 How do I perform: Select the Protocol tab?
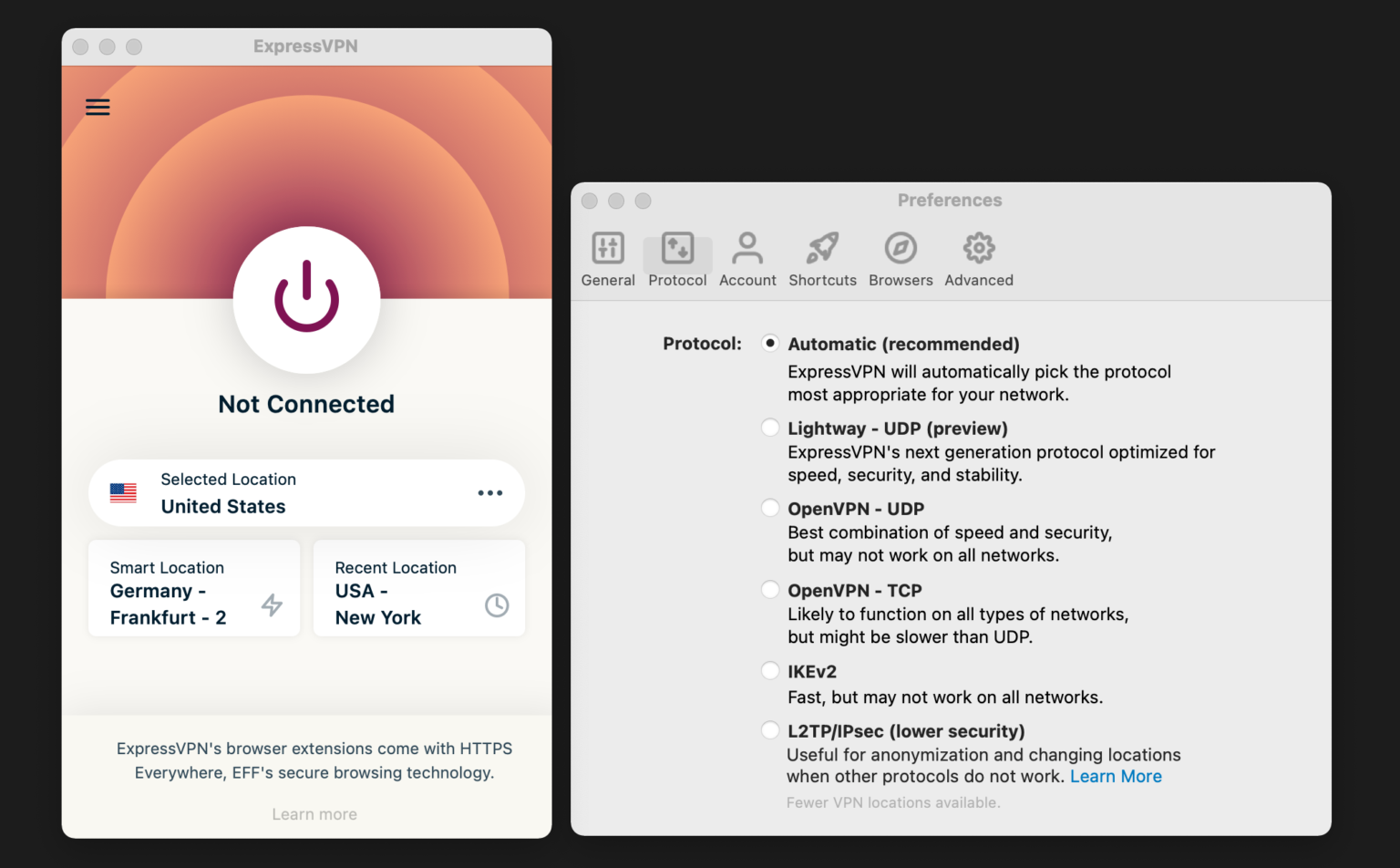pyautogui.click(x=677, y=259)
